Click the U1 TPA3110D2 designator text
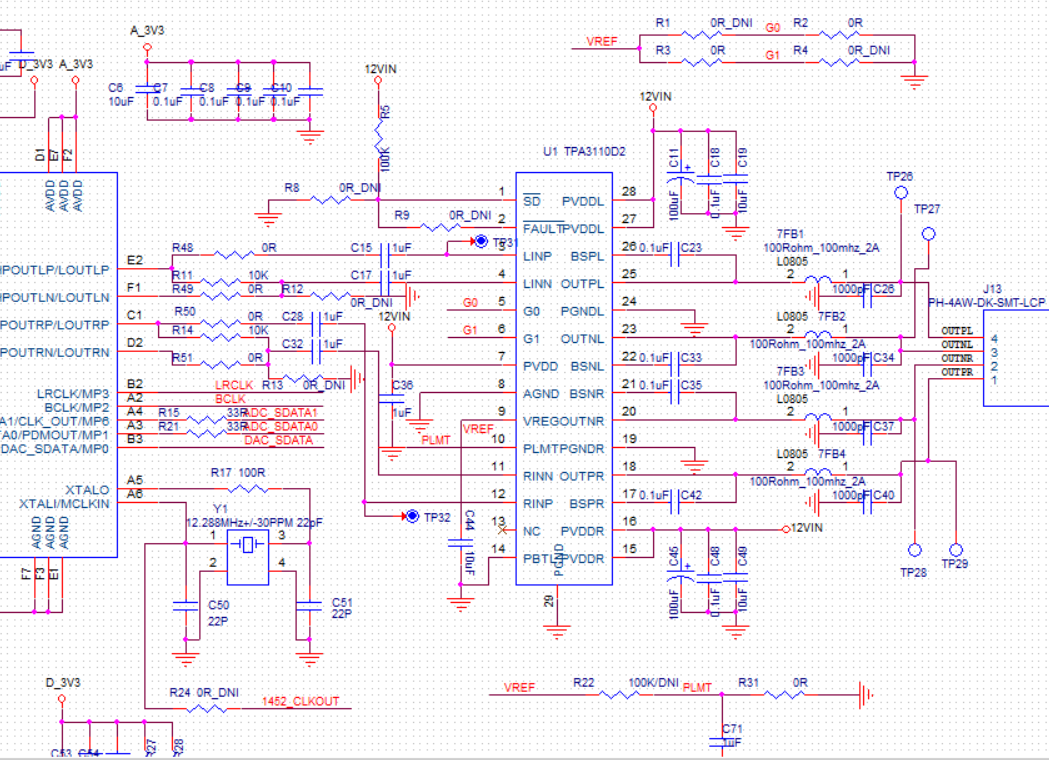The width and height of the screenshot is (1049, 760). click(584, 152)
